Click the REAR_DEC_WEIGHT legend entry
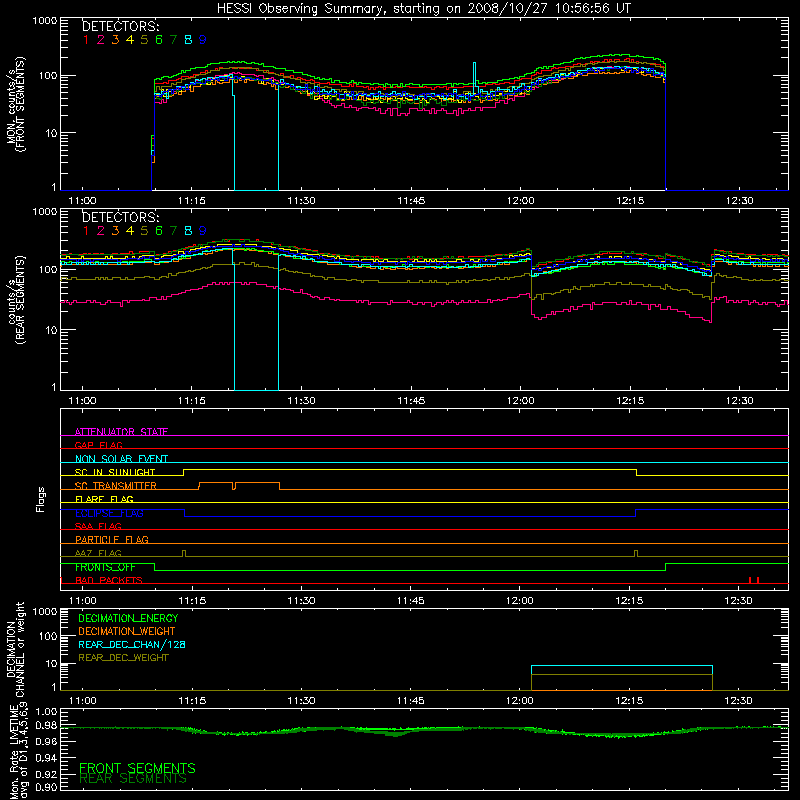800x800 pixels. click(123, 658)
